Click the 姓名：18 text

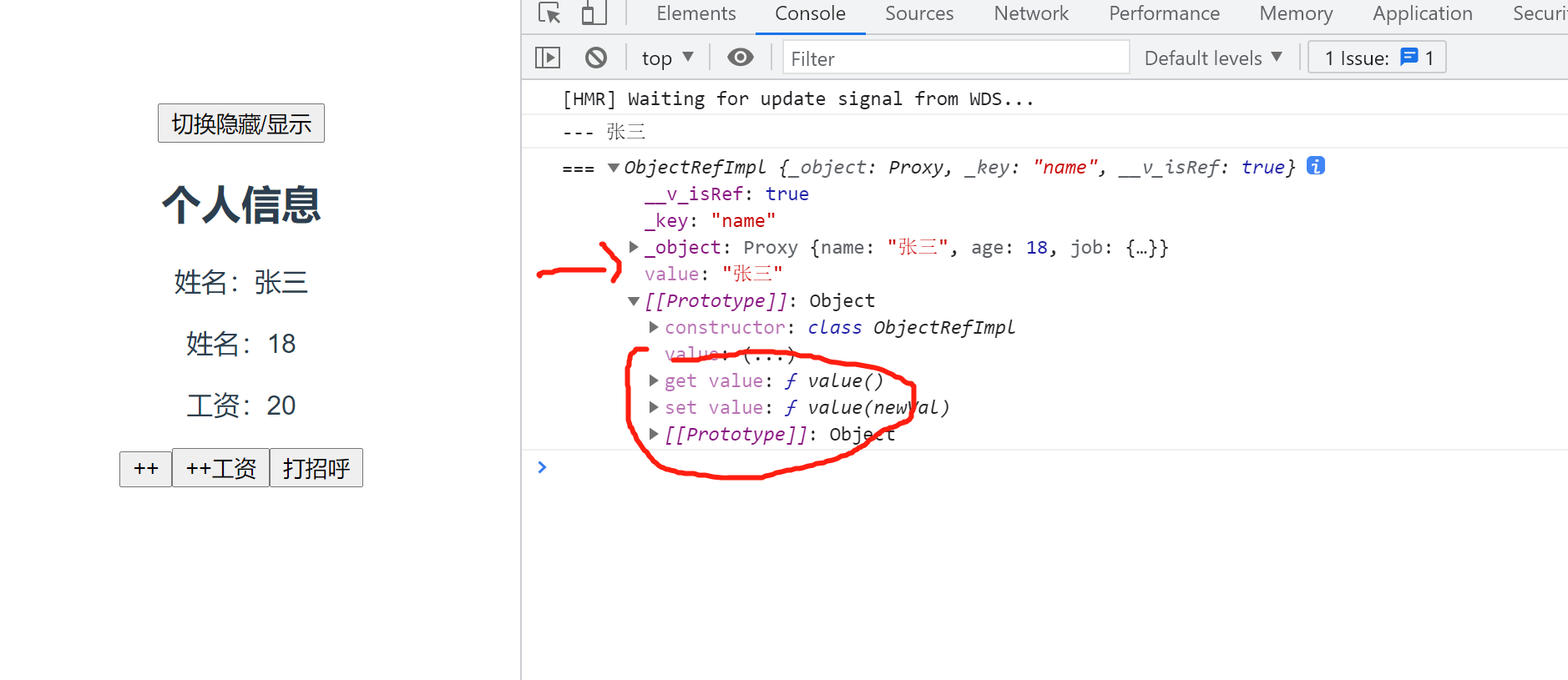tap(241, 344)
